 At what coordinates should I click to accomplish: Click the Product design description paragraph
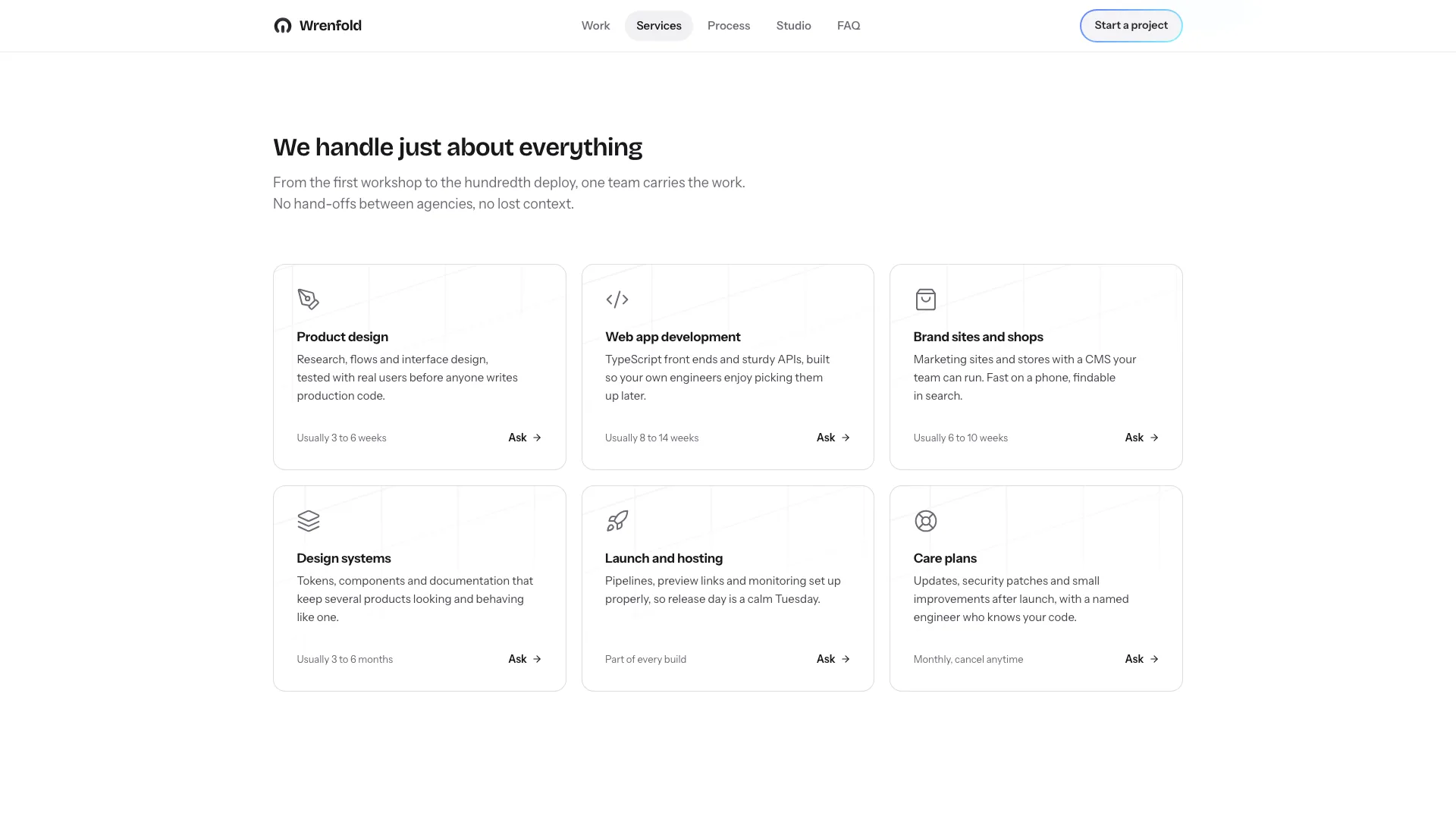(x=407, y=378)
